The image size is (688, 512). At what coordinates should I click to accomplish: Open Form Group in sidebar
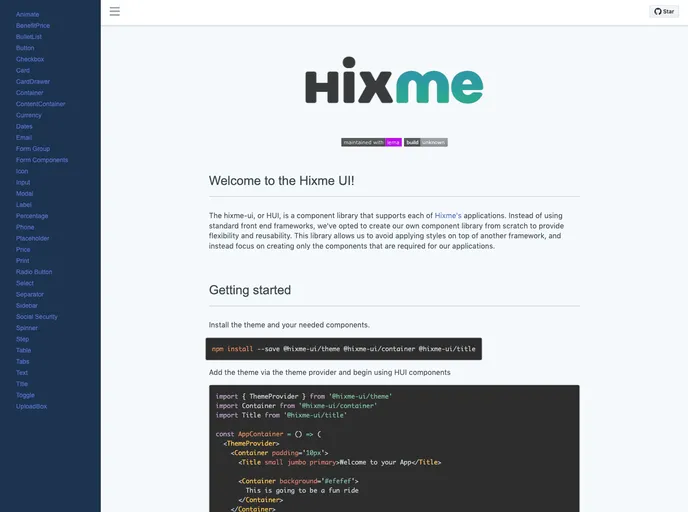click(x=33, y=149)
